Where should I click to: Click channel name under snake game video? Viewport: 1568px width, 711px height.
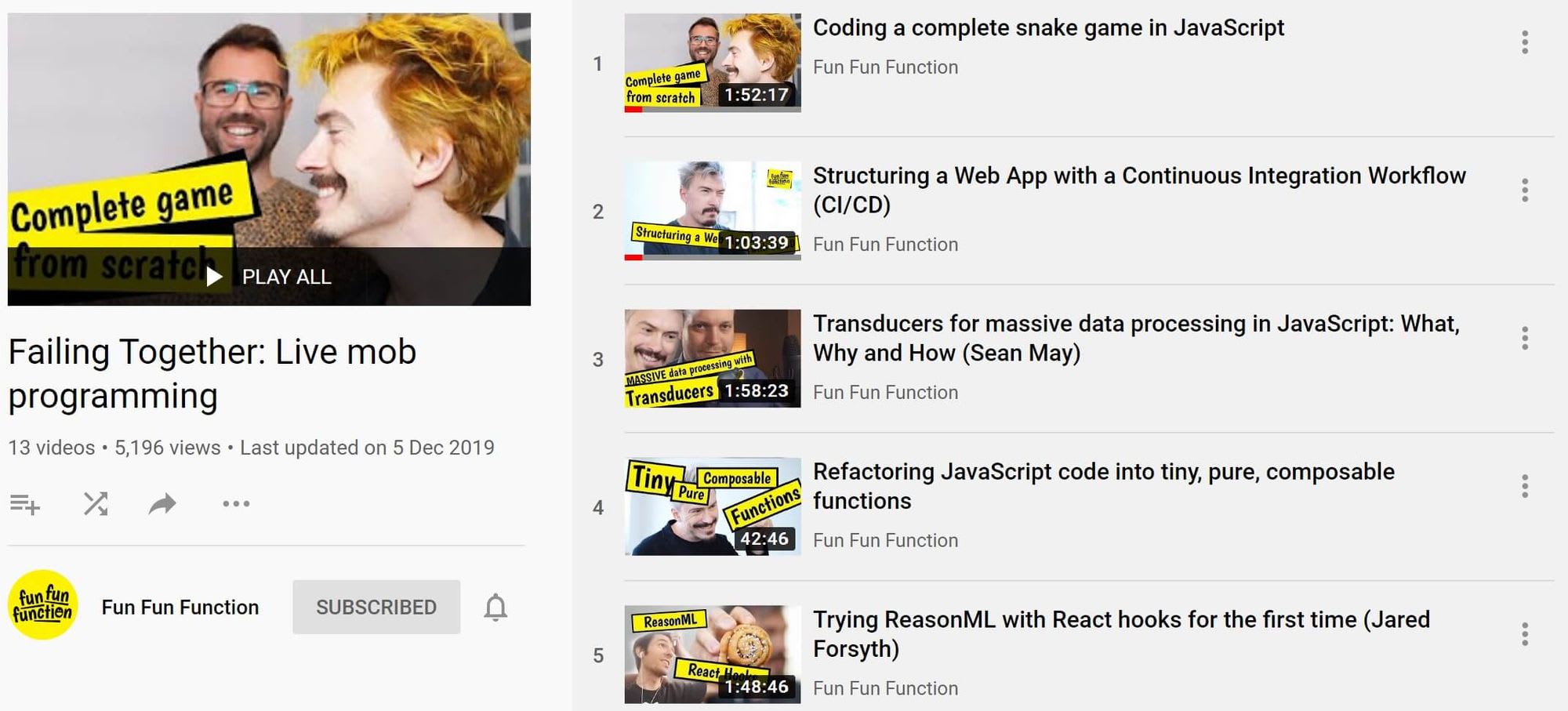click(885, 67)
